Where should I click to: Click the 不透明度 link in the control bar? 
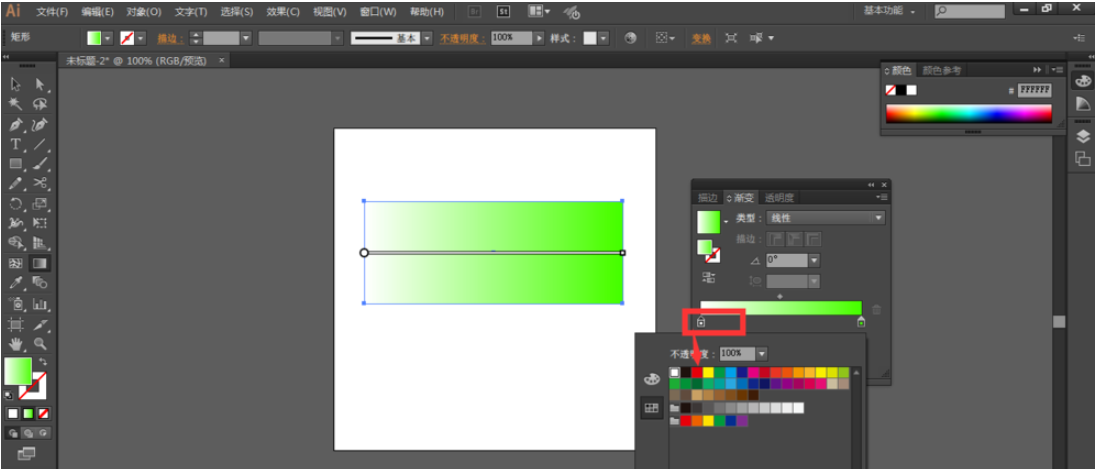[x=461, y=38]
